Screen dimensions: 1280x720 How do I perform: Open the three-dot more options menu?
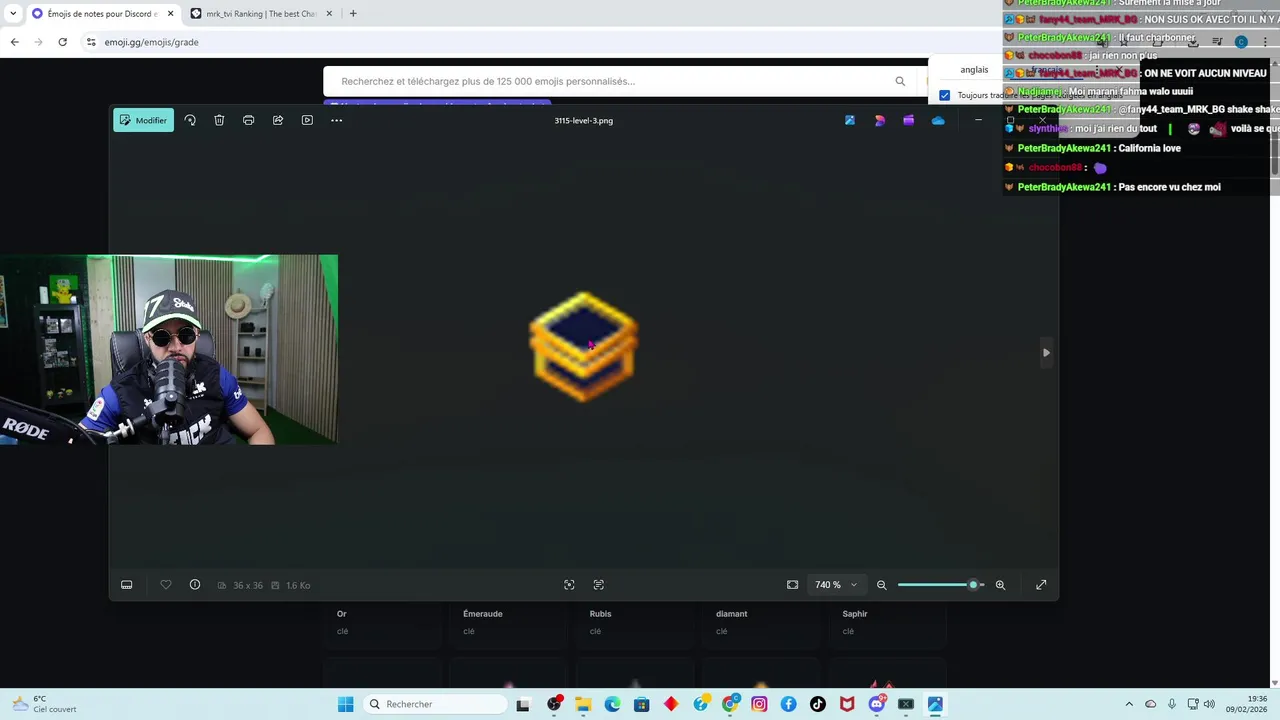(x=337, y=120)
